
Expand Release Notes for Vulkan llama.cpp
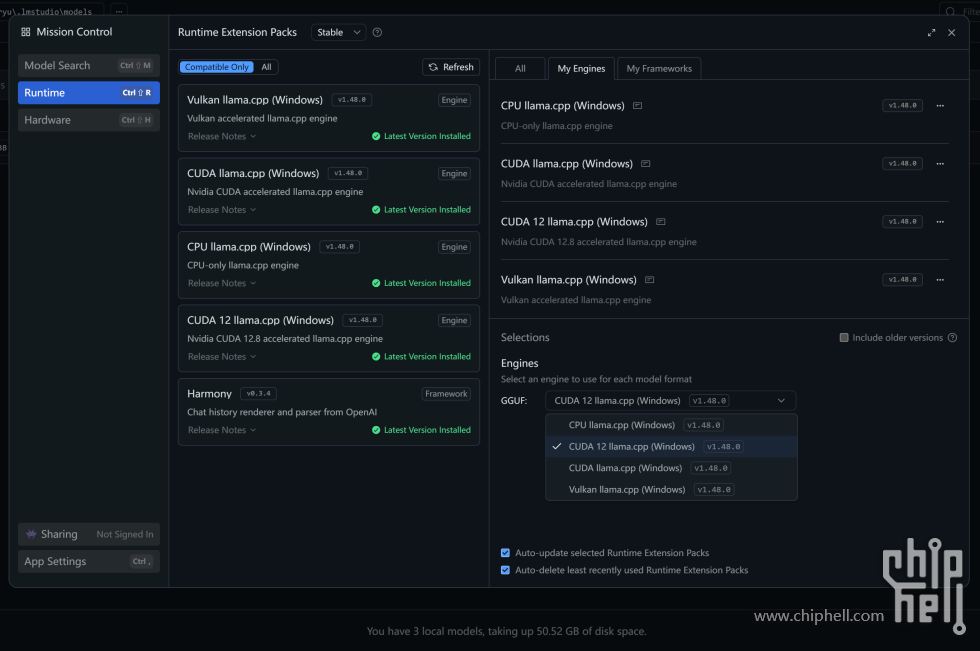point(222,136)
